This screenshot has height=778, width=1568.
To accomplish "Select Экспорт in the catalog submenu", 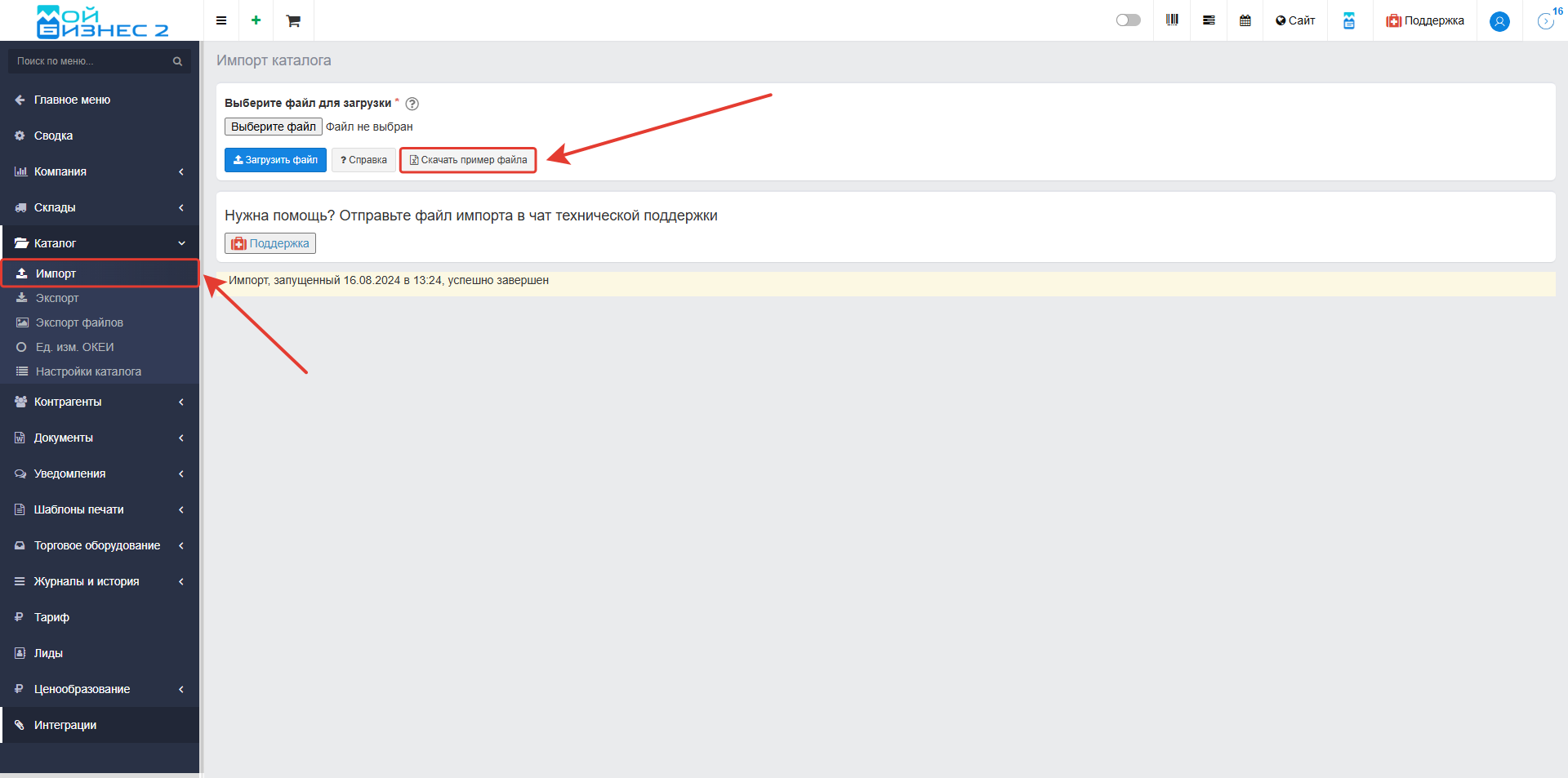I will (x=57, y=298).
